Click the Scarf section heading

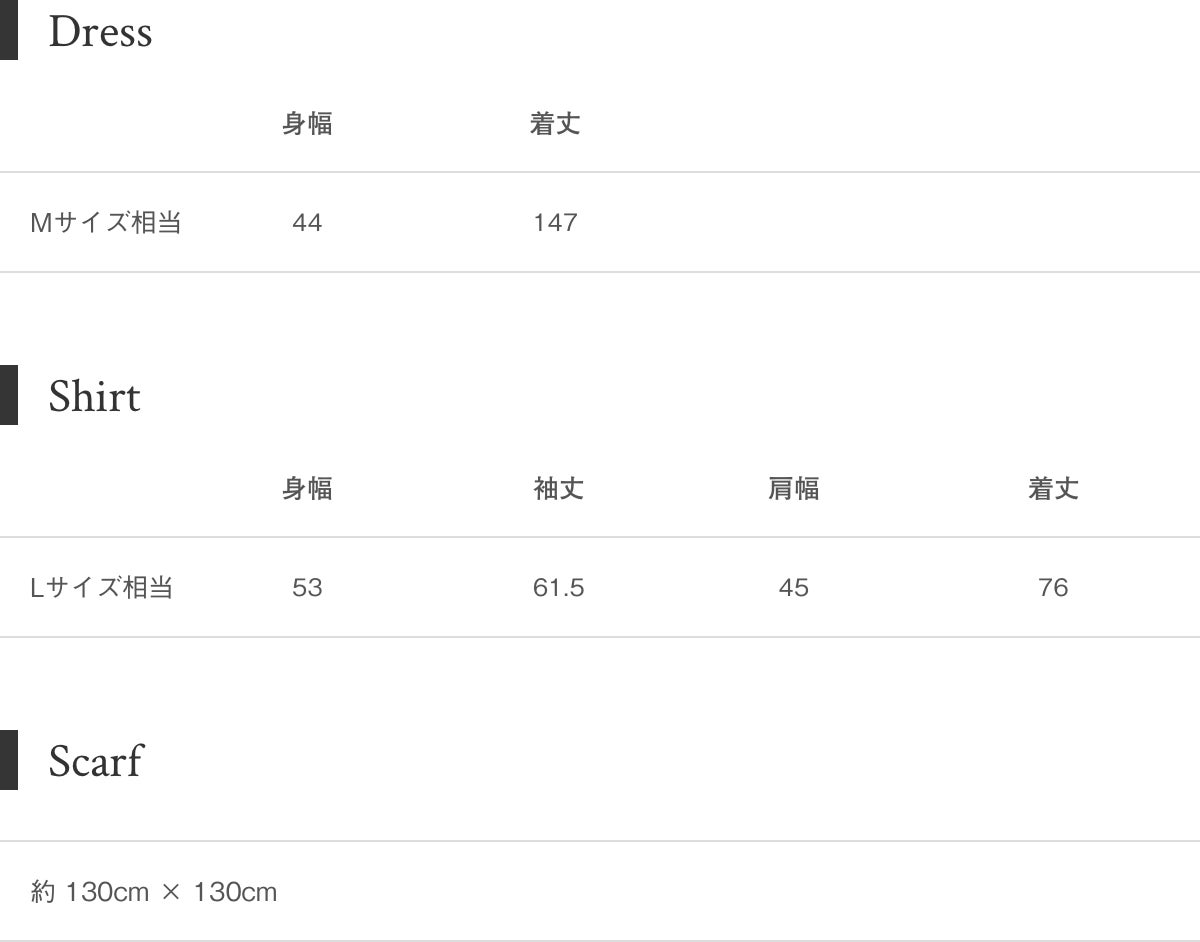click(x=95, y=761)
